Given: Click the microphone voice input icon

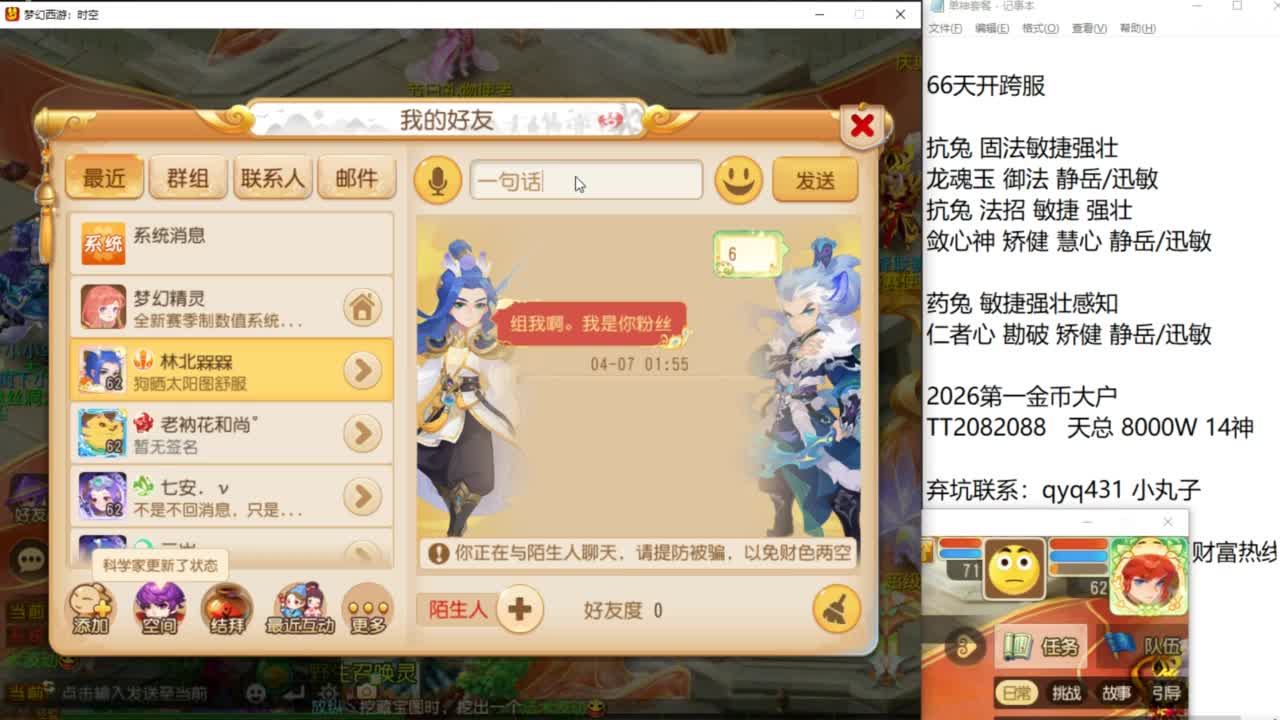Looking at the screenshot, I should coord(437,180).
